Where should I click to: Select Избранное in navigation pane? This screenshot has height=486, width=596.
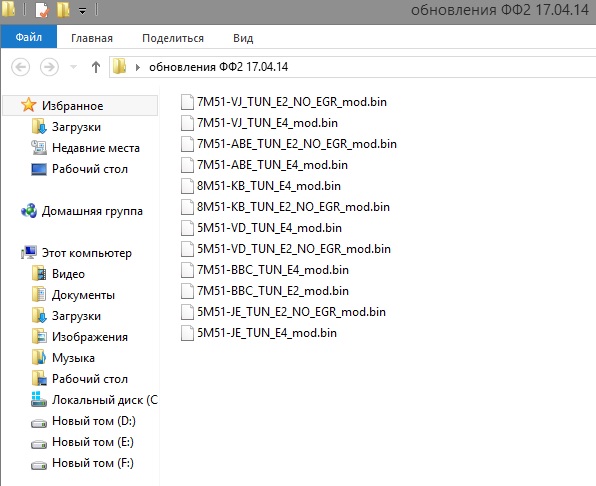[81, 106]
